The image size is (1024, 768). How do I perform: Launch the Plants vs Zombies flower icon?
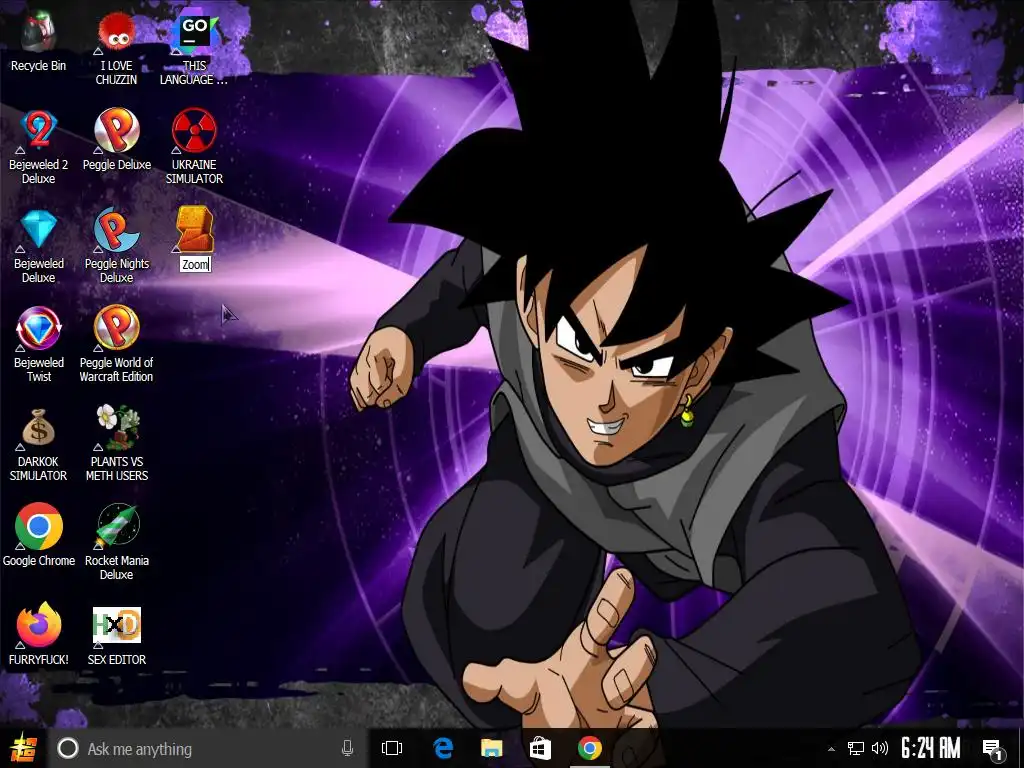pos(116,428)
